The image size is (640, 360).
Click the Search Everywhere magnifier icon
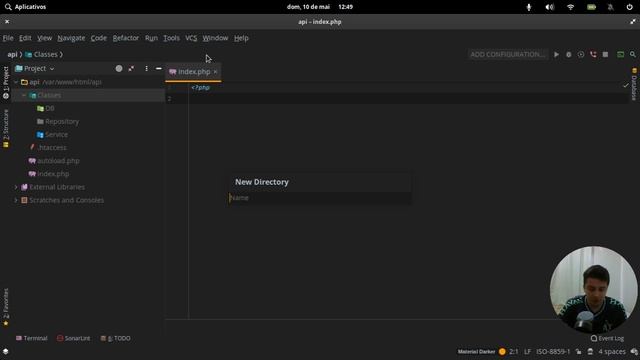[633, 54]
